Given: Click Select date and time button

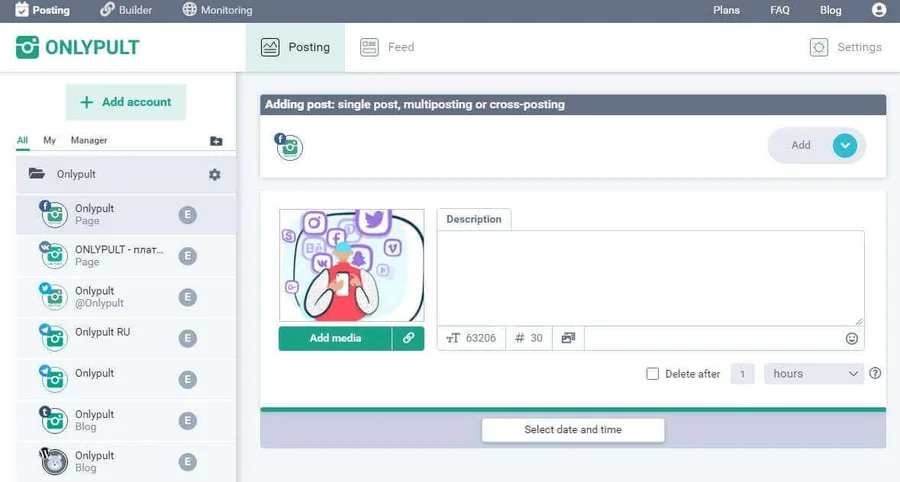Looking at the screenshot, I should (x=573, y=429).
